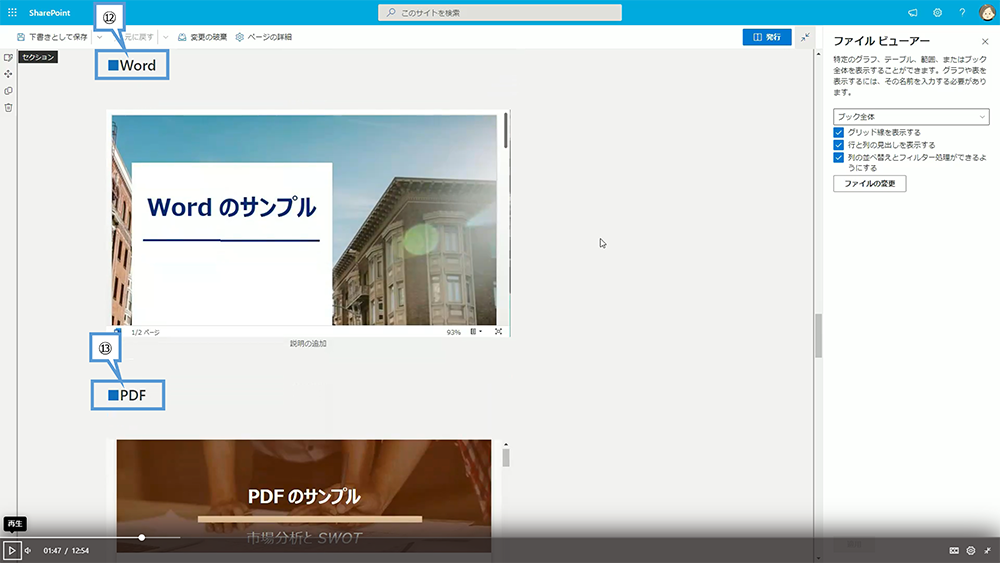Click the video exit fullscreen icon

click(x=987, y=550)
